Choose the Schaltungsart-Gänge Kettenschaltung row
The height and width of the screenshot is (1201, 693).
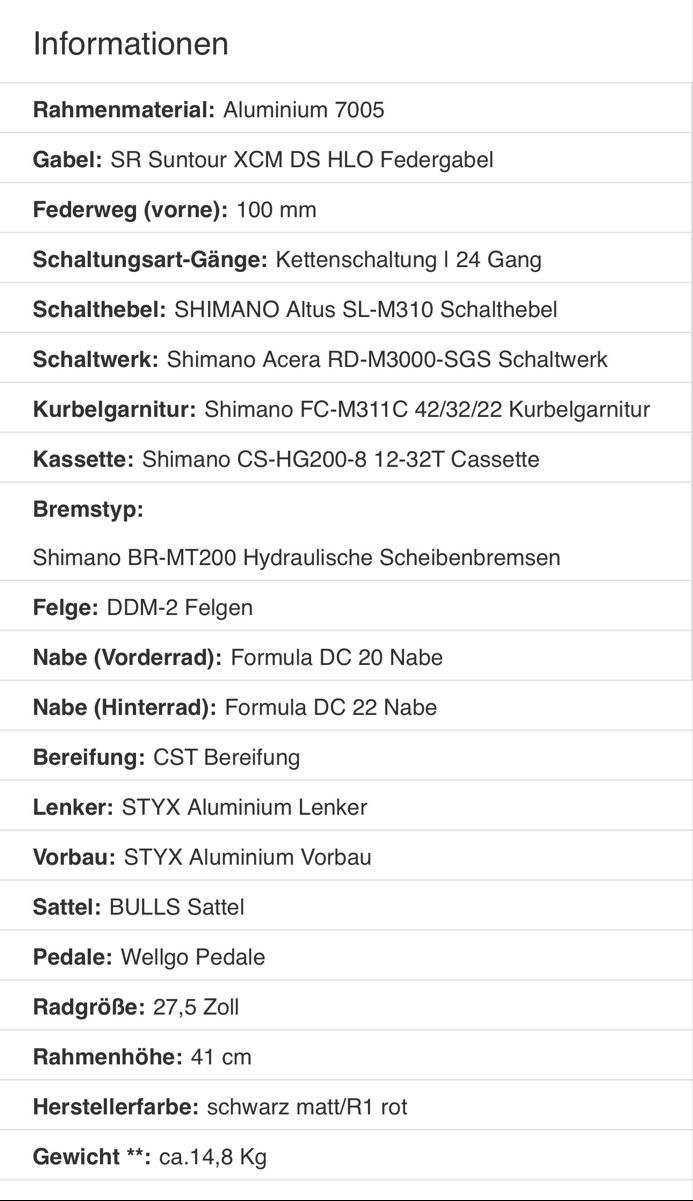(346, 259)
